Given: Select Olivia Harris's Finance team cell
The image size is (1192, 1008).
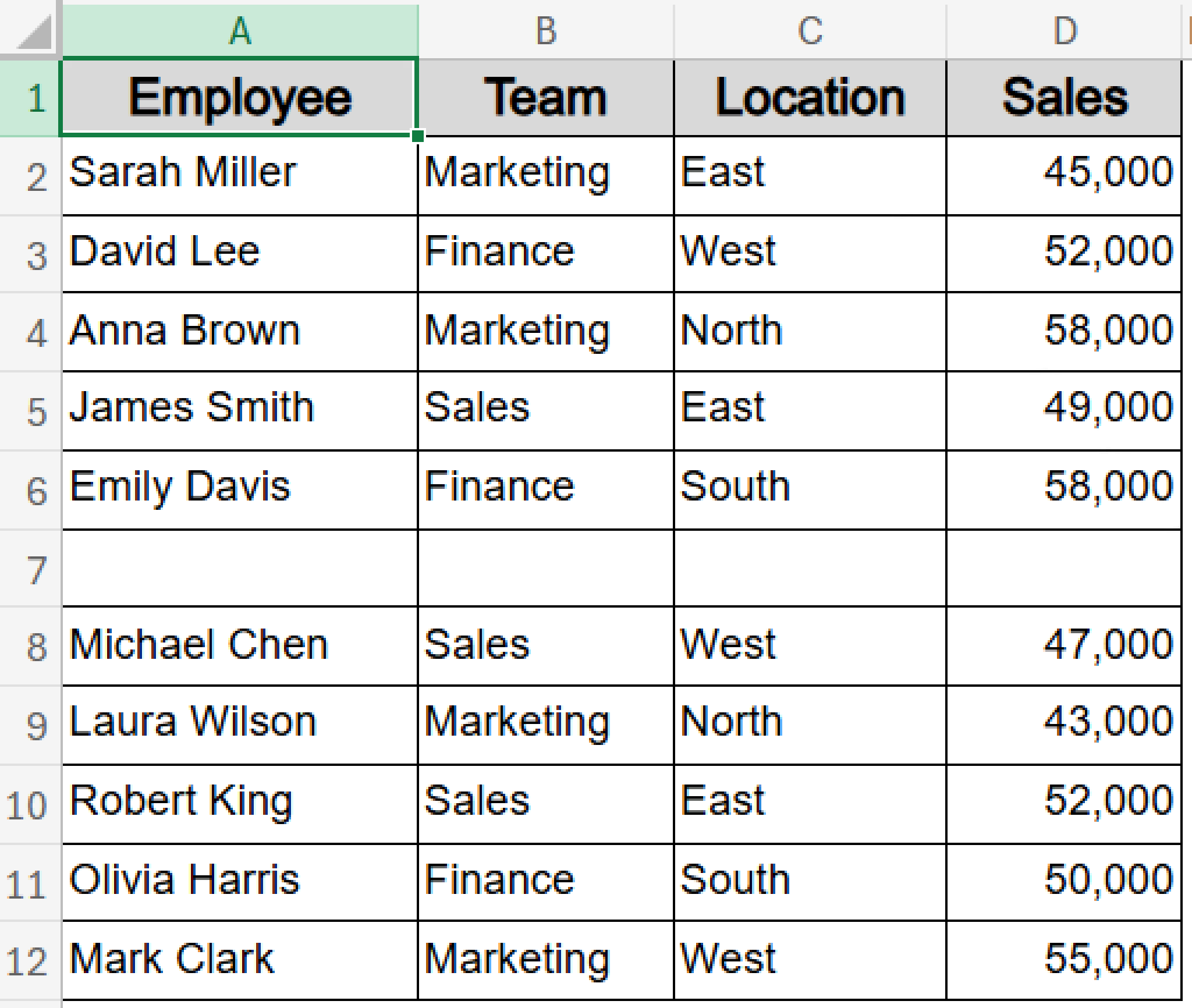Looking at the screenshot, I should click(x=546, y=880).
